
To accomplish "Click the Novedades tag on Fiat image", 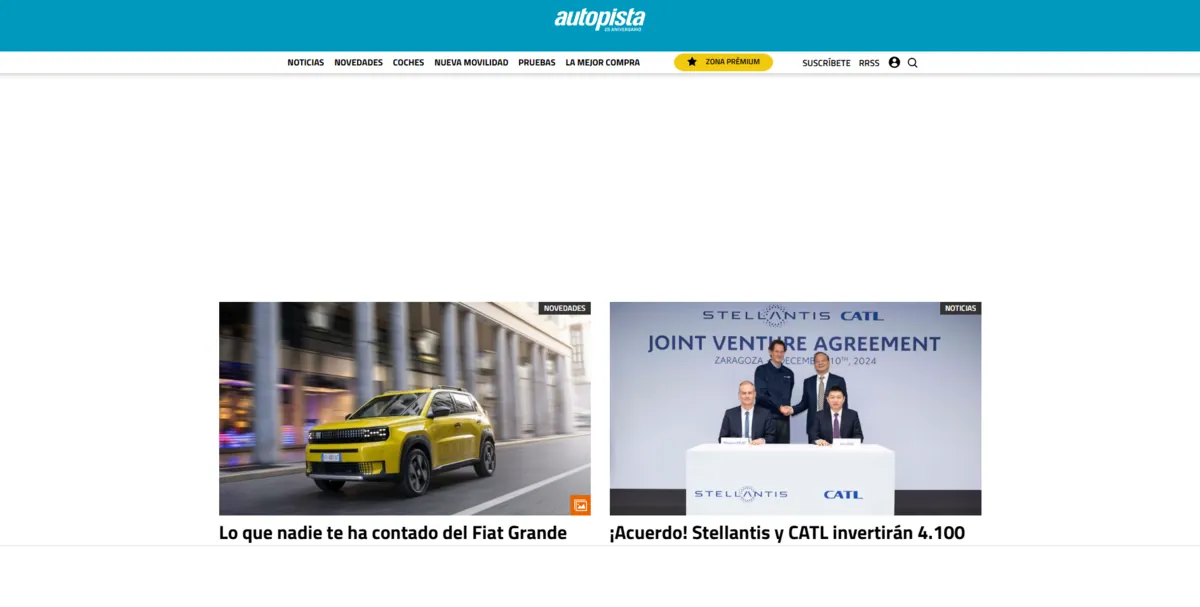I will pos(565,308).
